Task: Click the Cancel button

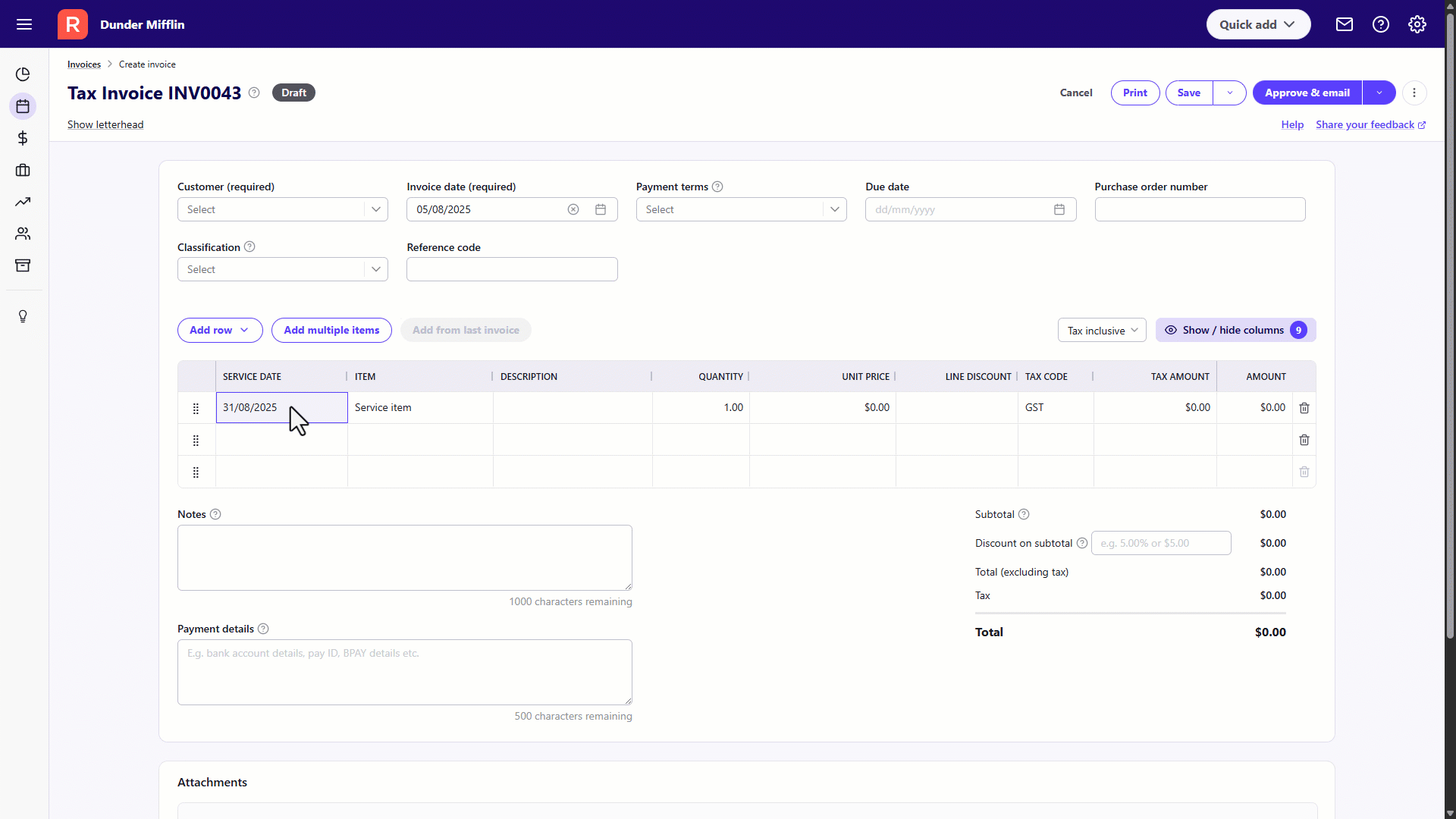Action: click(x=1076, y=93)
